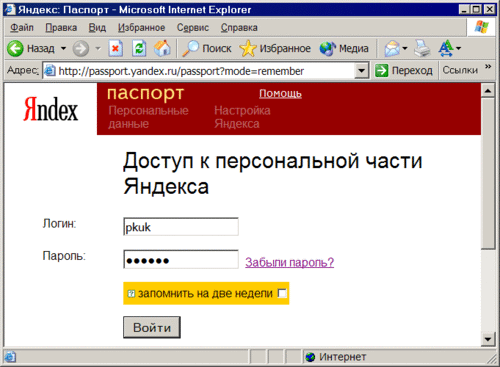Image resolution: width=500 pixels, height=367 pixels.
Task: Stop page loading with red X icon
Action: (x=116, y=49)
